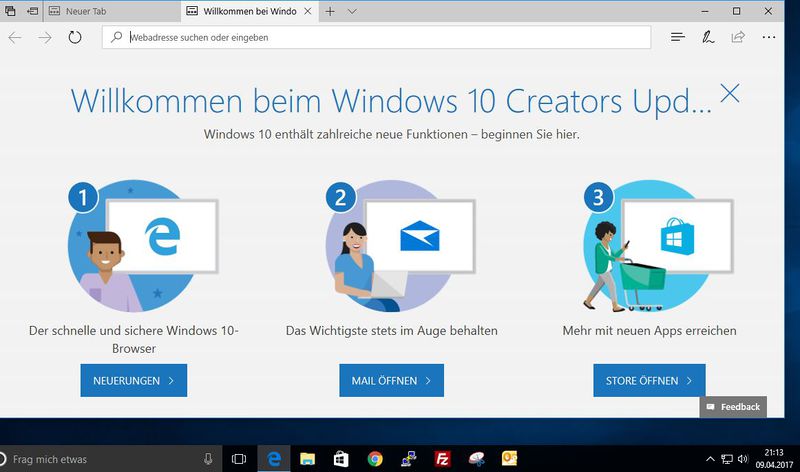Click text Mehr mit neuen Apps erreichen
Viewport: 800px width, 472px height.
(x=649, y=331)
